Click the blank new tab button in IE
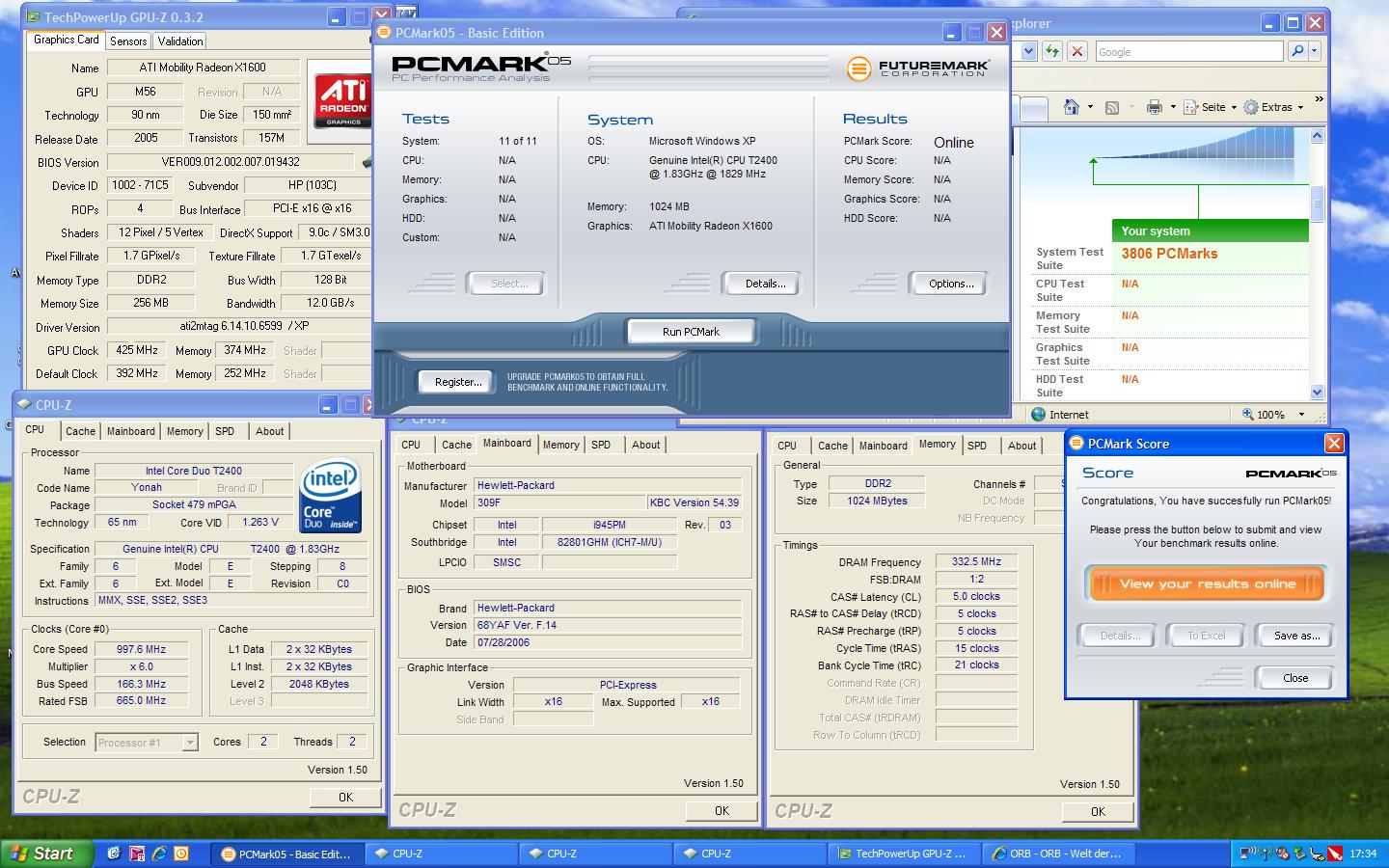The height and width of the screenshot is (868, 1389). [1033, 109]
